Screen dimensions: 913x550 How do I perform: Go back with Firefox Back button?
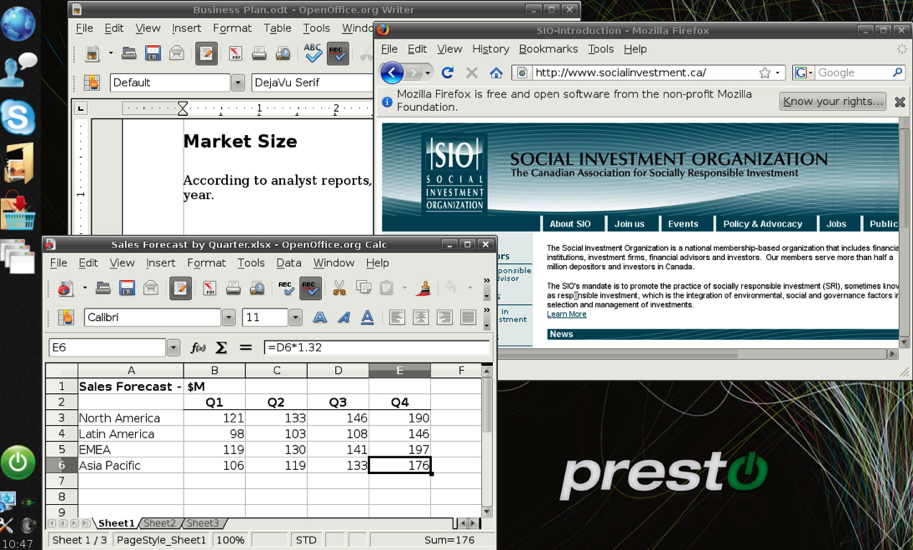(x=392, y=73)
